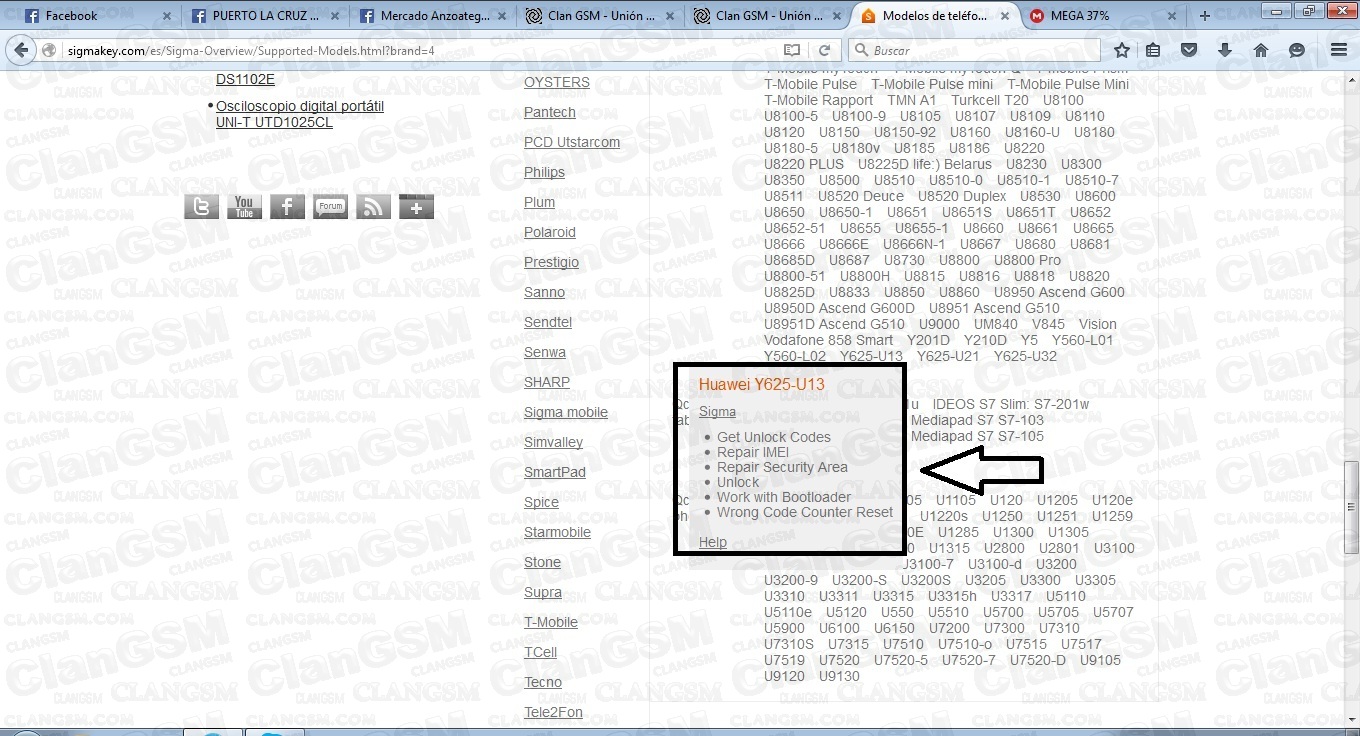Click the scrollbar up arrow

[x=1351, y=79]
